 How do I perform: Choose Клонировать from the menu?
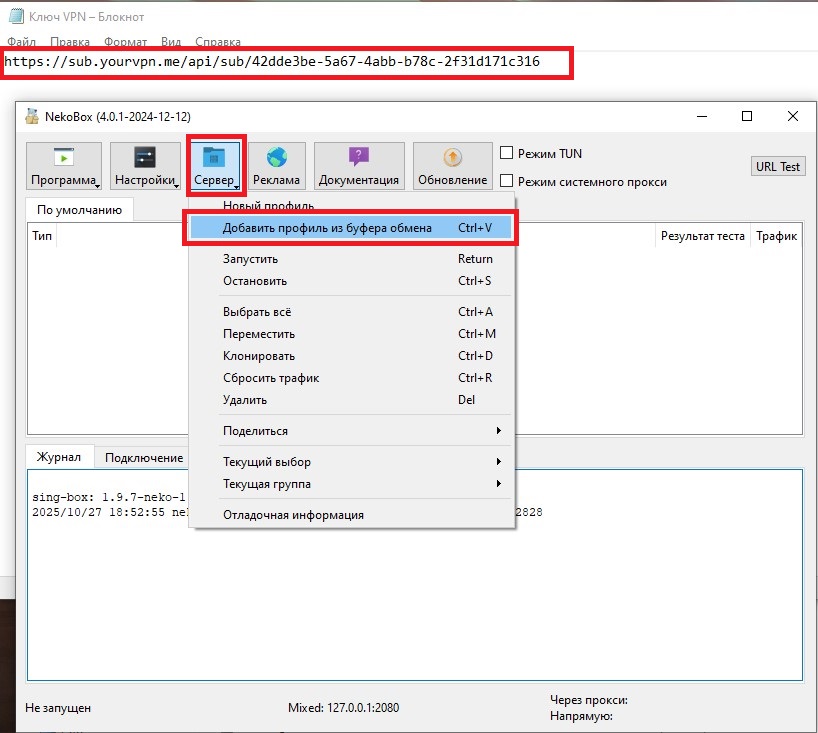pyautogui.click(x=259, y=356)
